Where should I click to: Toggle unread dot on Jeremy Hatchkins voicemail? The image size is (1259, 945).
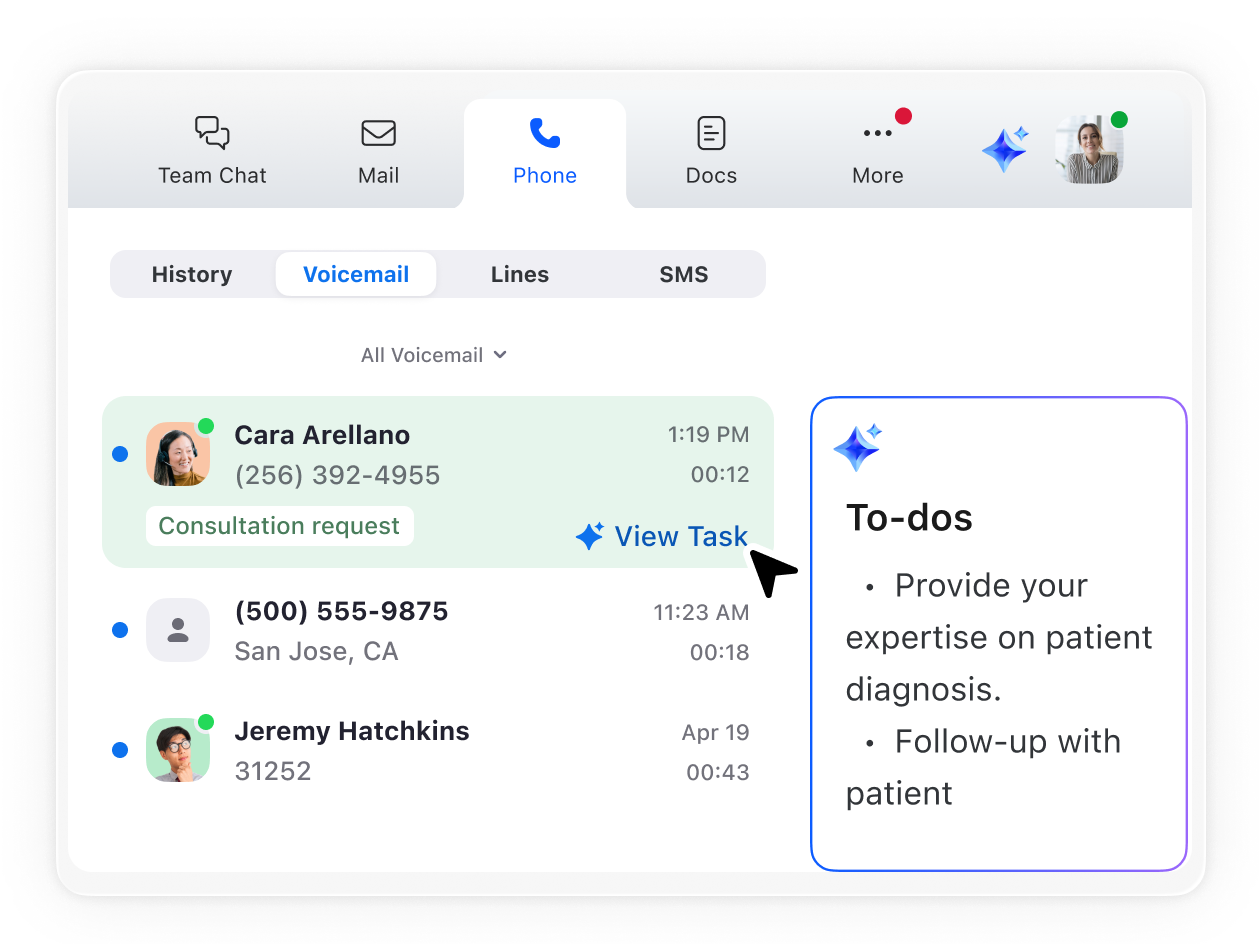tap(120, 750)
